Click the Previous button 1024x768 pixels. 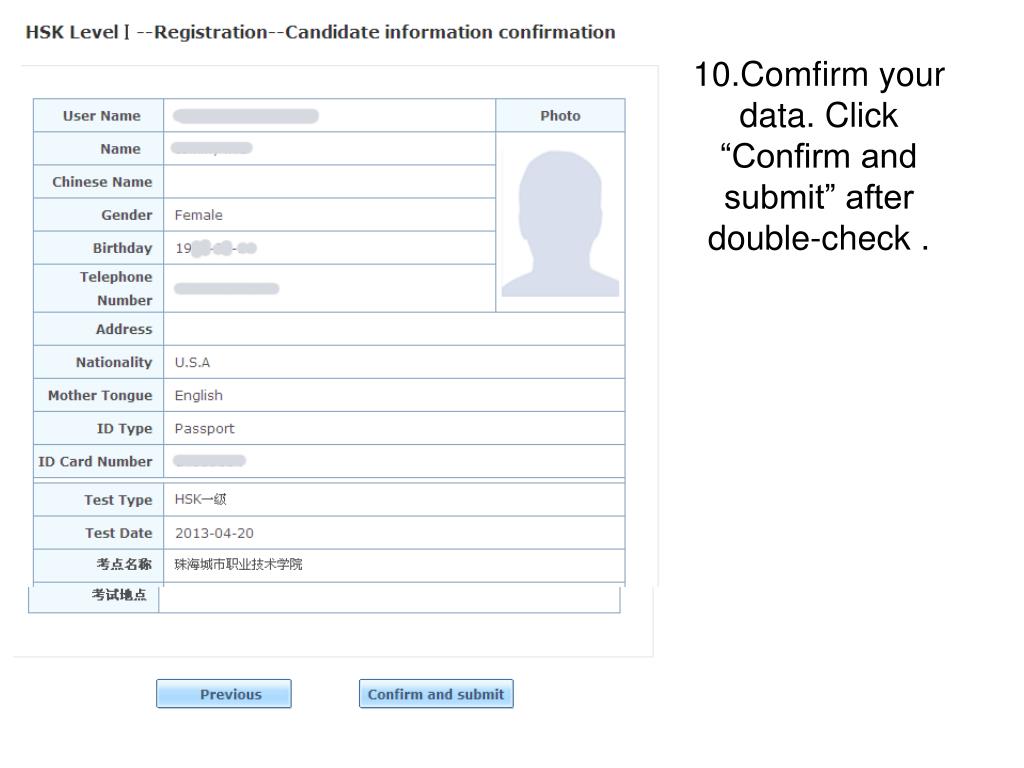pyautogui.click(x=223, y=694)
